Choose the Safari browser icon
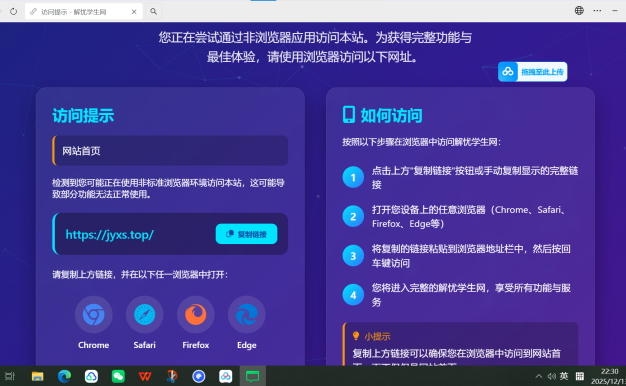The image size is (626, 386). pyautogui.click(x=145, y=315)
